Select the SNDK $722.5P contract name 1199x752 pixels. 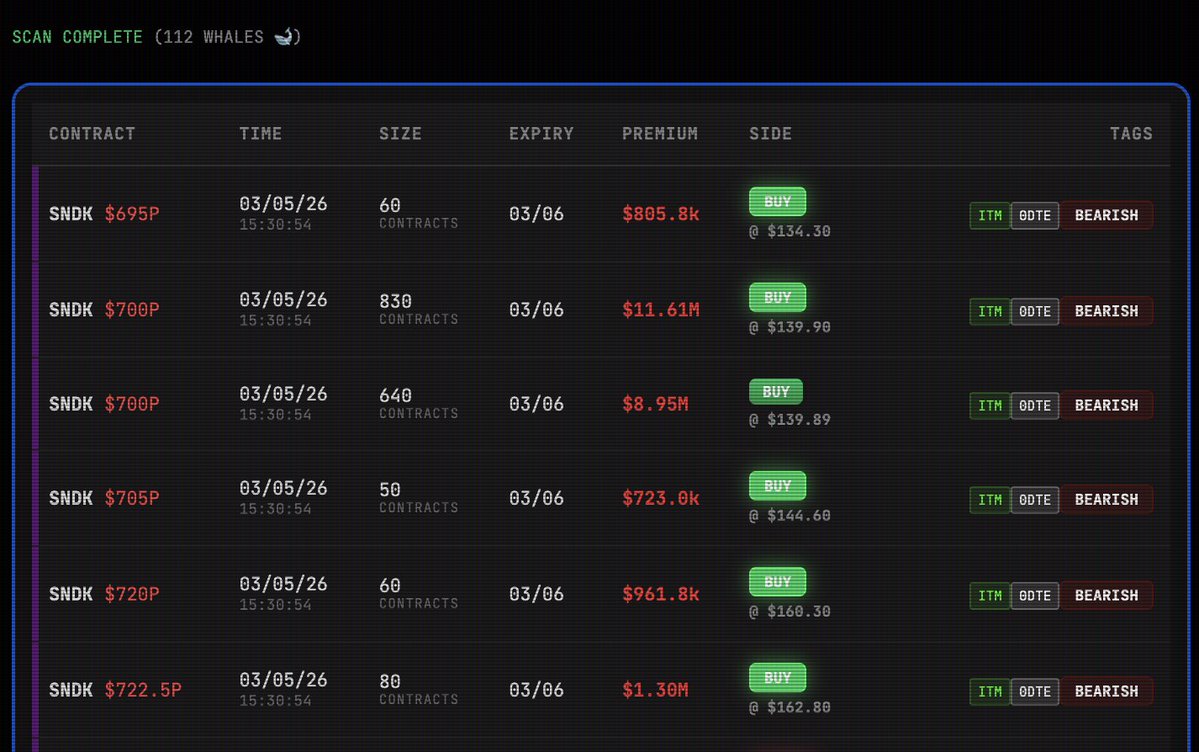click(x=115, y=690)
